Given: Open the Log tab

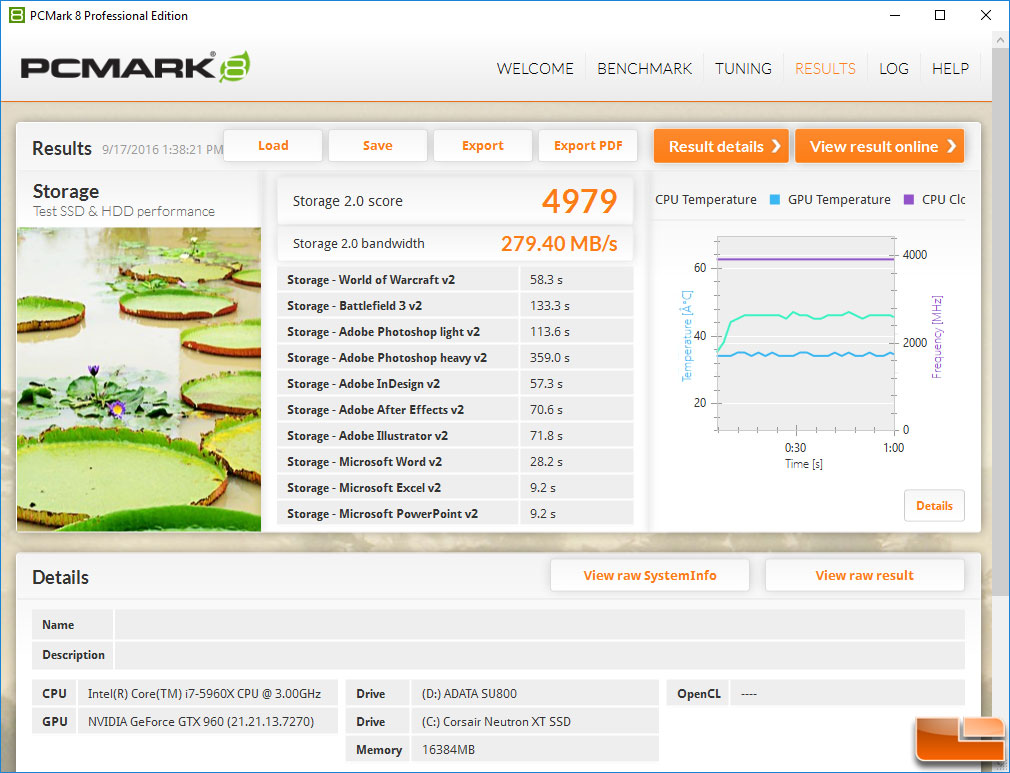Looking at the screenshot, I should [x=894, y=68].
